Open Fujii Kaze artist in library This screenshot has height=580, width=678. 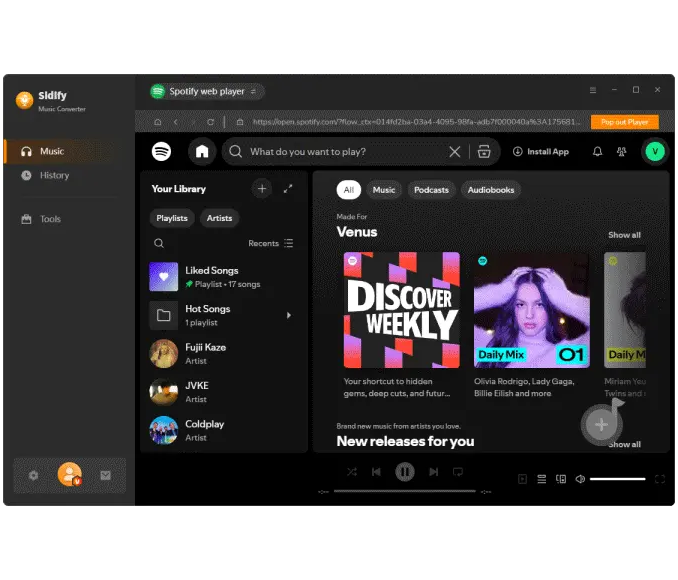coord(222,353)
